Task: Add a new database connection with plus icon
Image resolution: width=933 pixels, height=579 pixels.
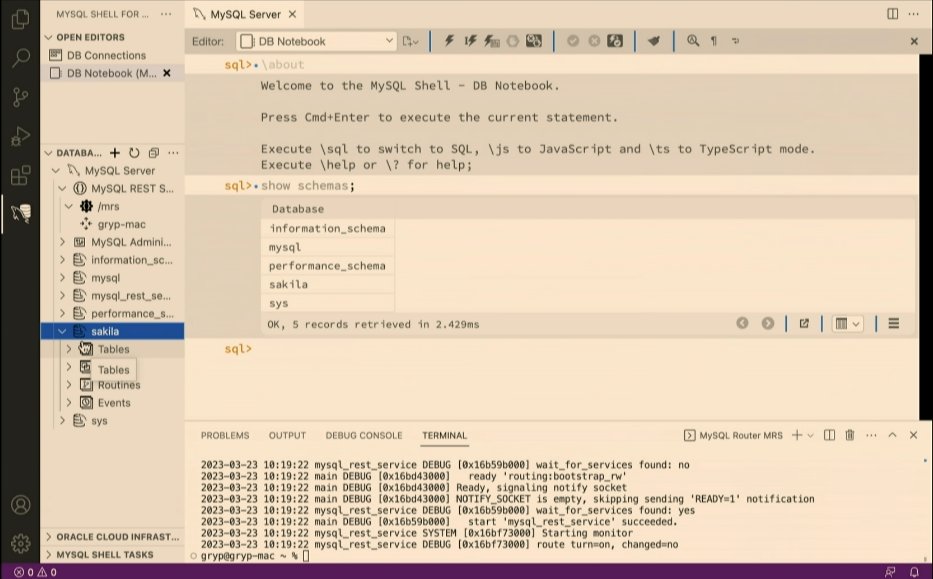Action: click(115, 153)
